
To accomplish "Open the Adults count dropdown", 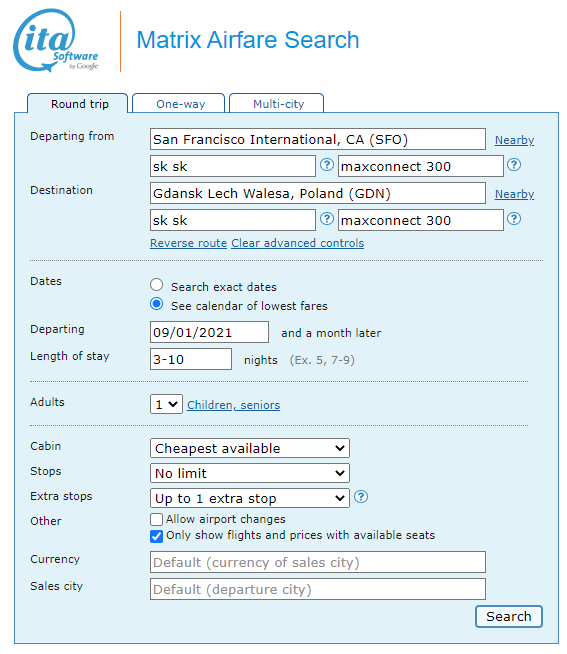I will tap(166, 404).
